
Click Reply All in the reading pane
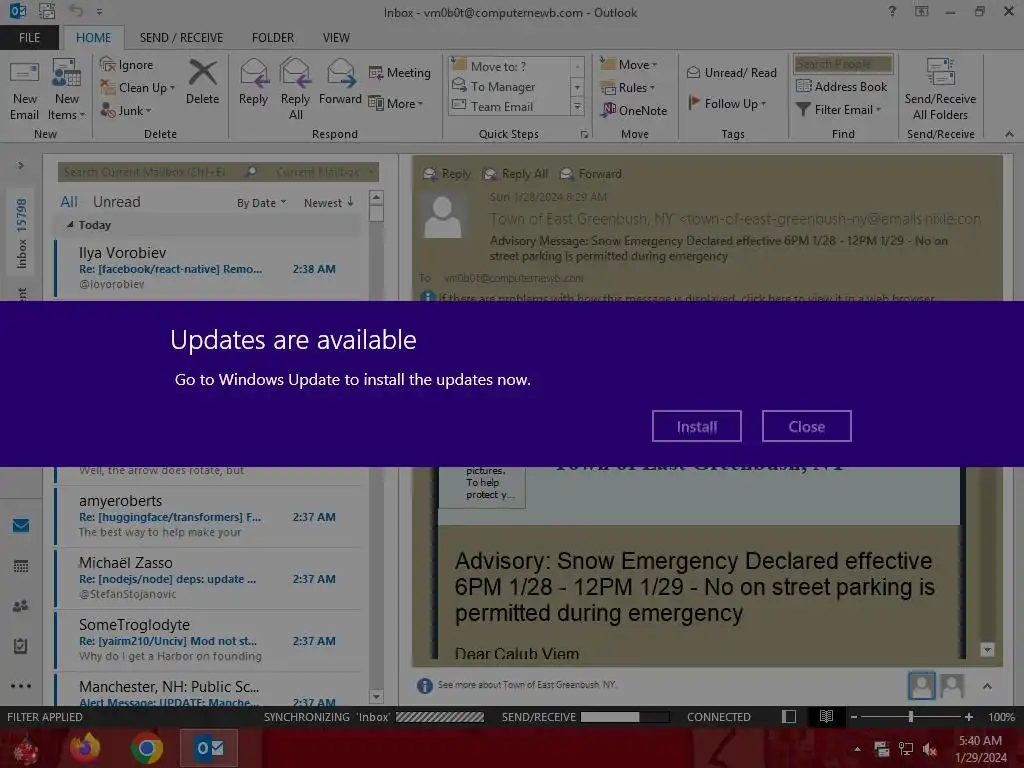pos(515,174)
